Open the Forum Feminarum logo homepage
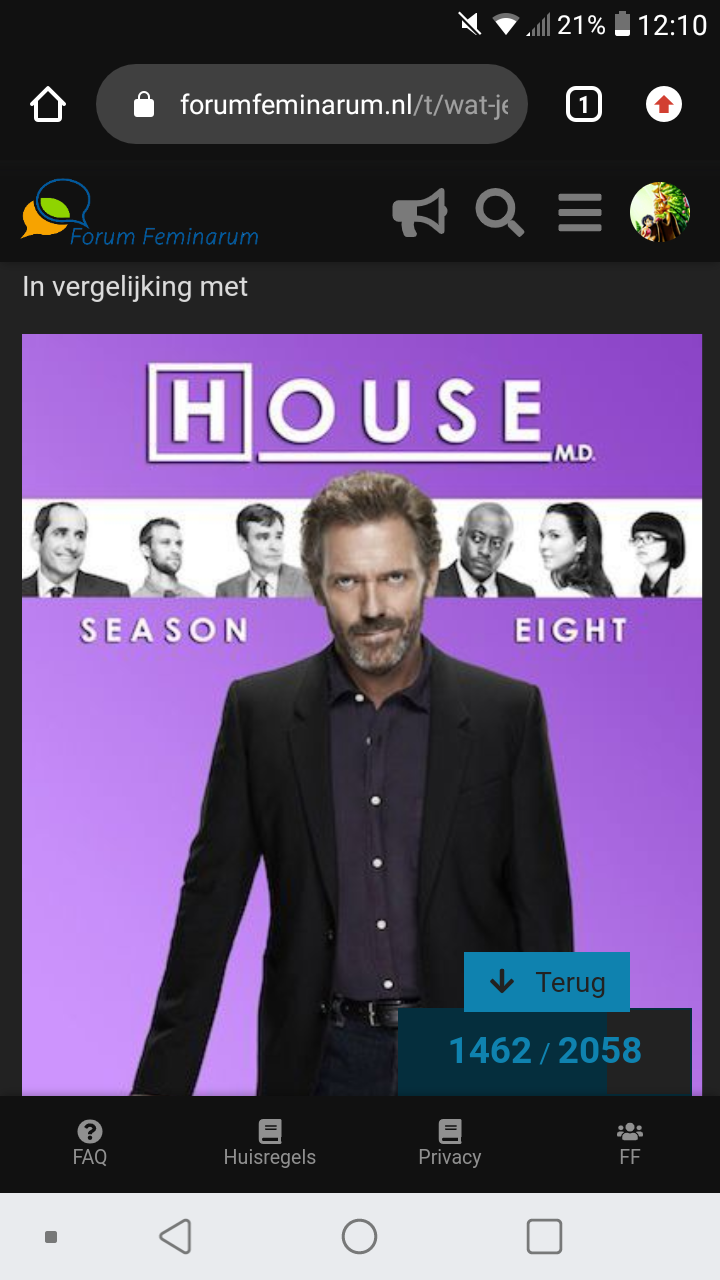The image size is (720, 1280). click(140, 212)
